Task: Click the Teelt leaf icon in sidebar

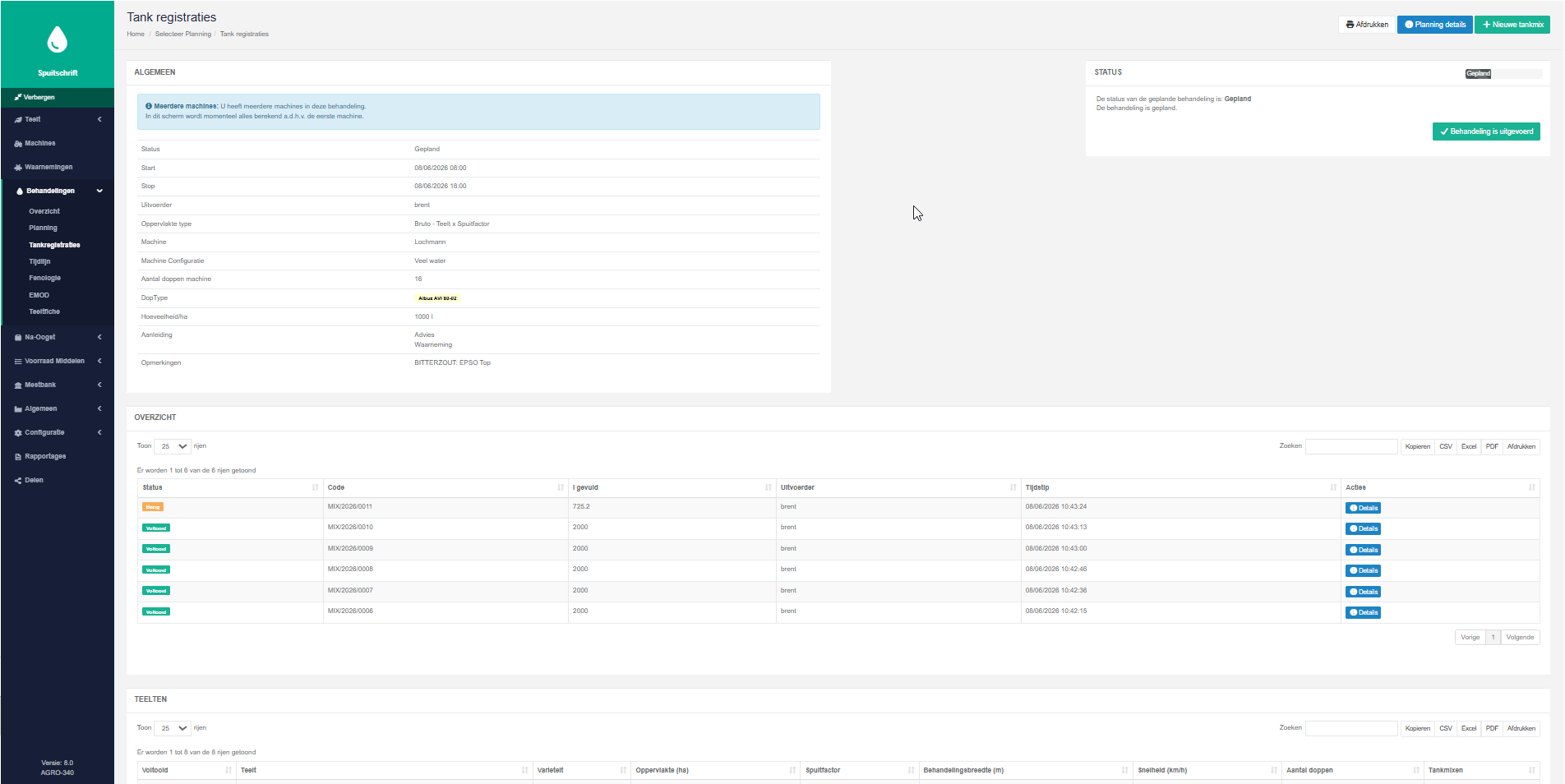Action: (18, 120)
